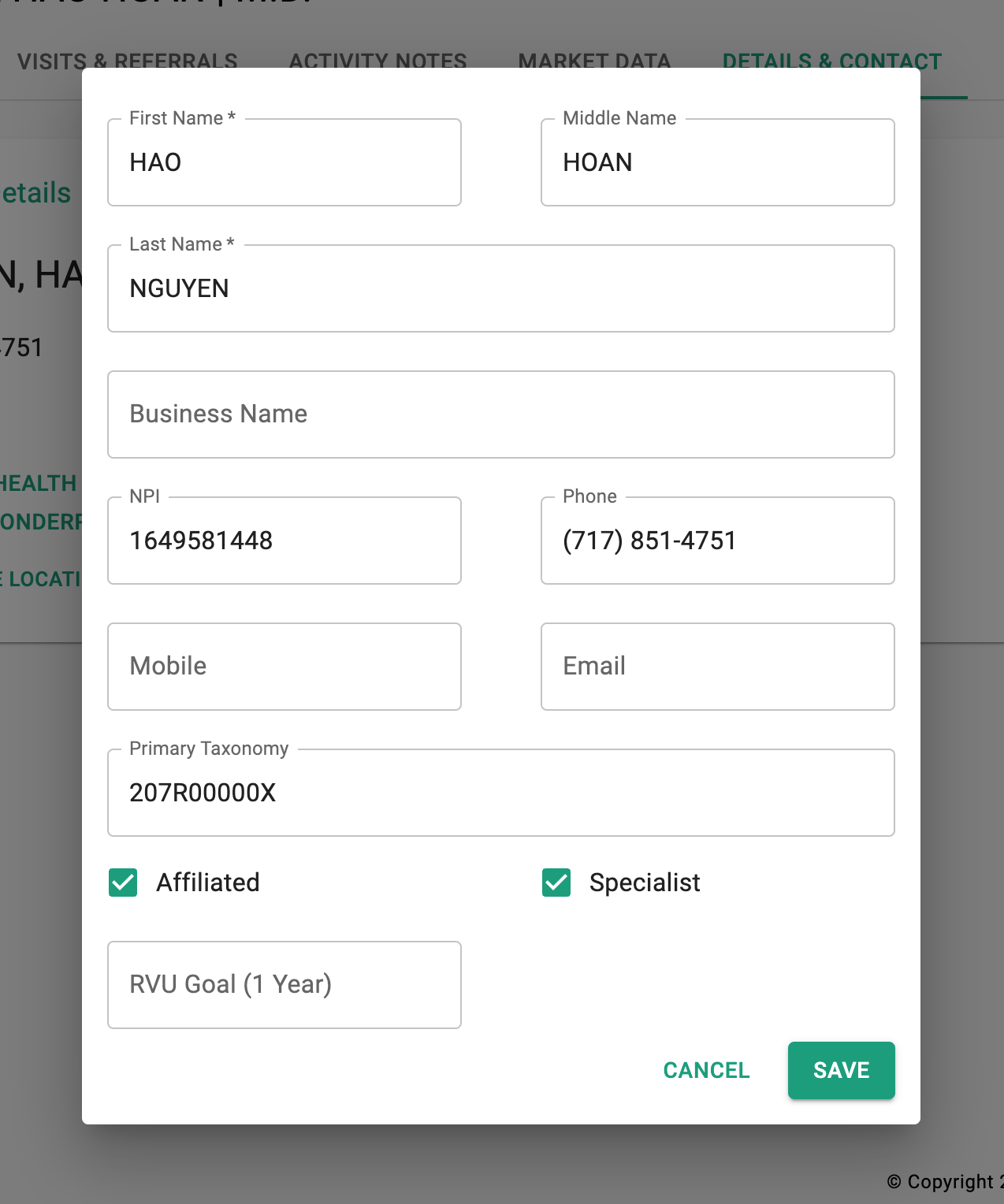Switch to the Visits & Referrals tab
This screenshot has width=1004, height=1204.
click(x=128, y=61)
